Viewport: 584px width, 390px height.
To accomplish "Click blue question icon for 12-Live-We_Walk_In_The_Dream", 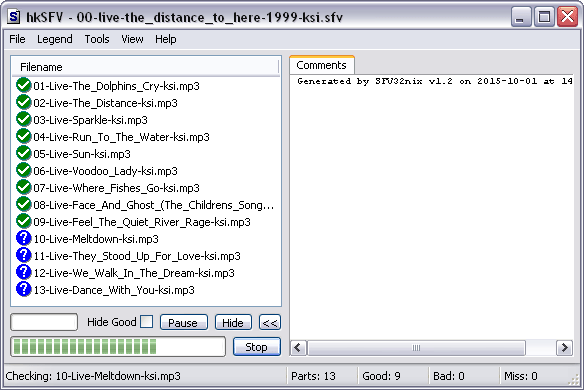I will click(23, 273).
